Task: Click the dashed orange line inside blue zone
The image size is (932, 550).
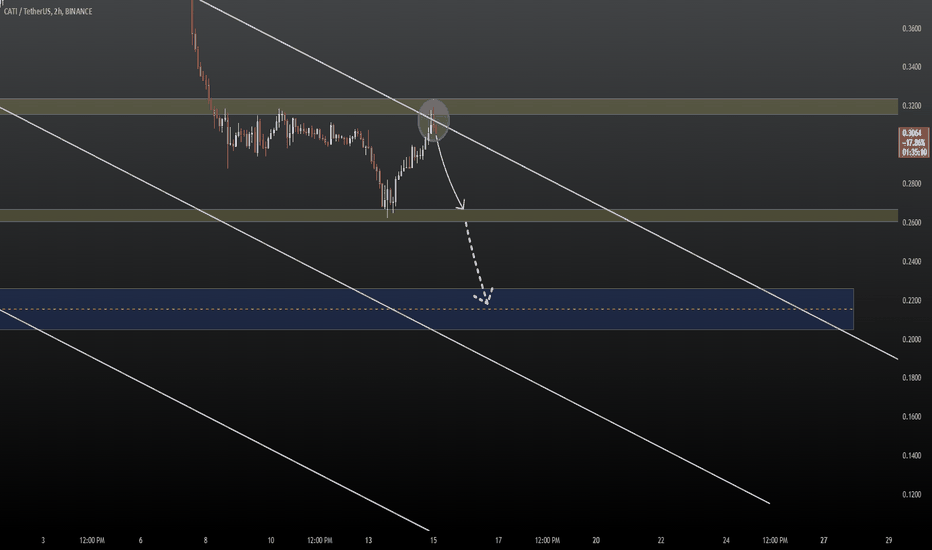Action: [x=427, y=309]
